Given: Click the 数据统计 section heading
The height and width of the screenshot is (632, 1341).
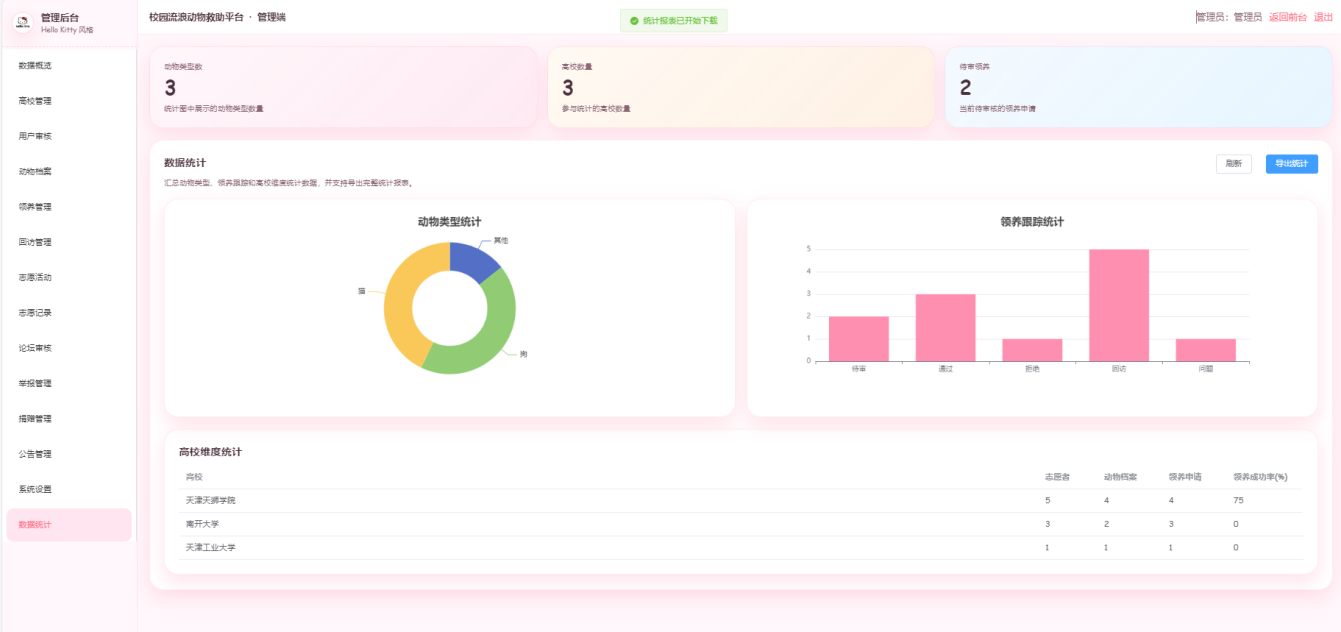Looking at the screenshot, I should [185, 162].
